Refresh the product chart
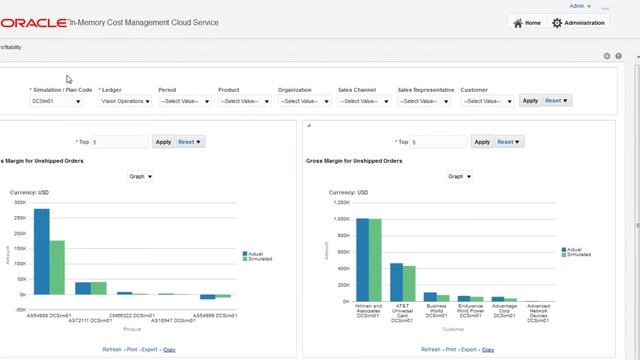Viewport: 640px width, 360px height. (112, 349)
